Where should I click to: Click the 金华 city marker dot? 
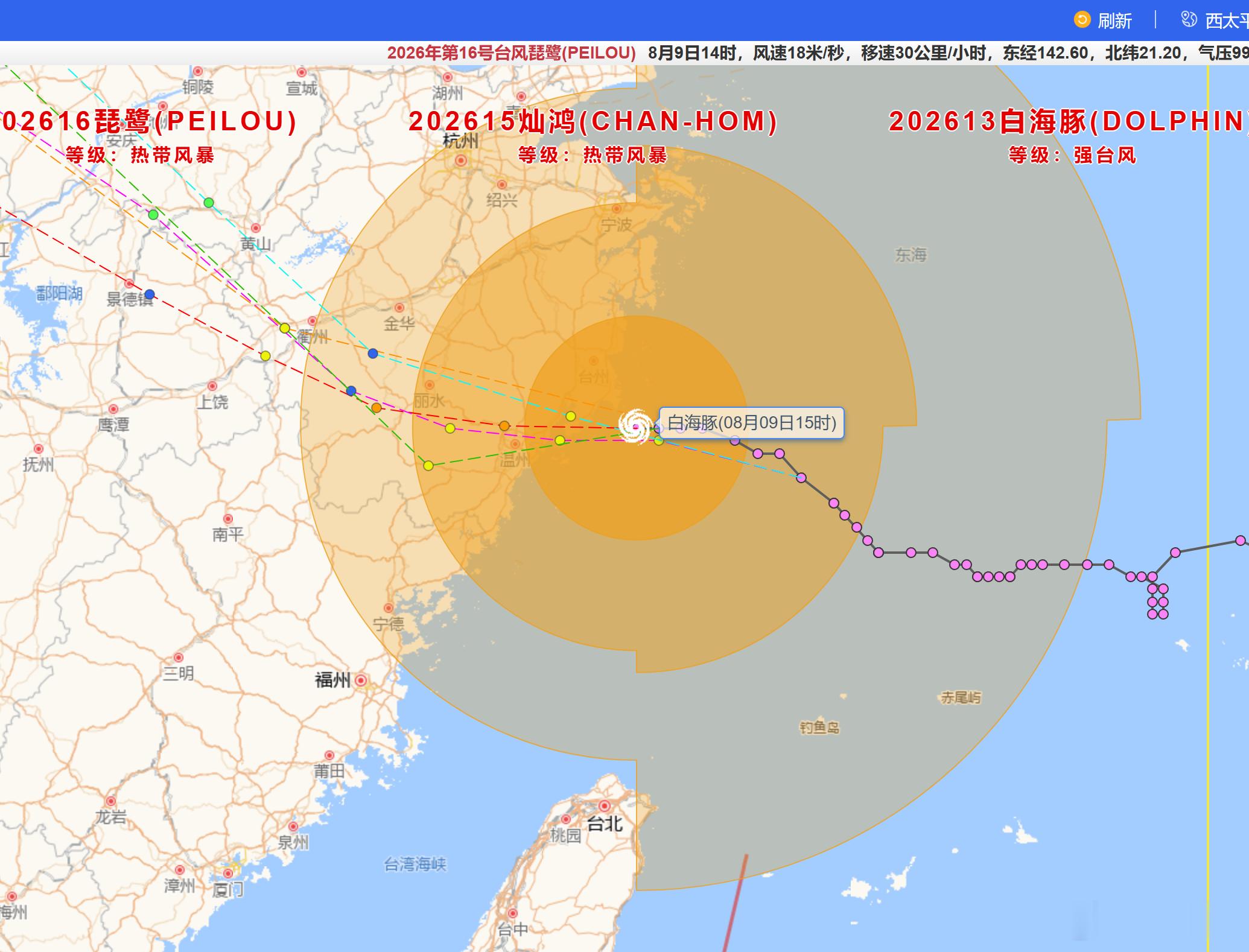399,308
